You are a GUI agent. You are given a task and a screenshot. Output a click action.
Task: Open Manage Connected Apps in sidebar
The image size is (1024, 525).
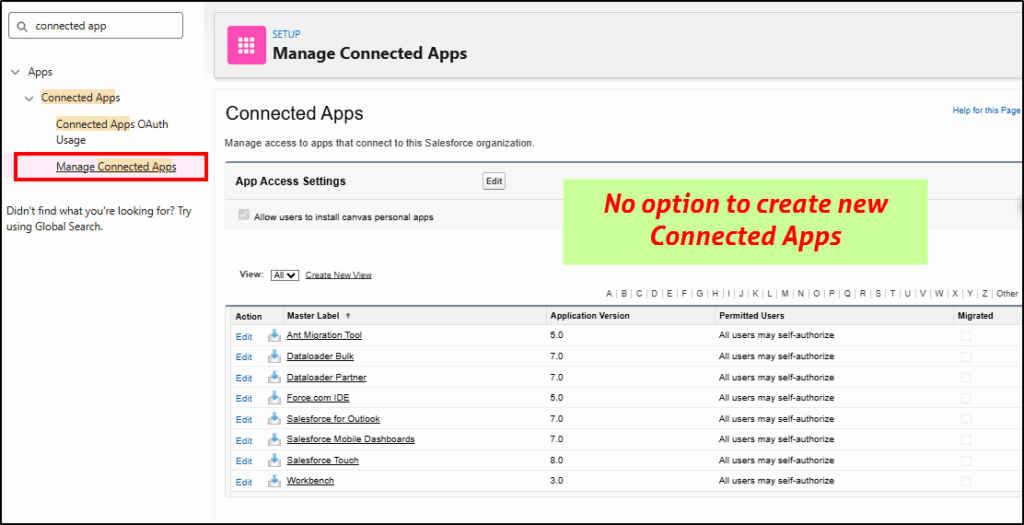116,167
